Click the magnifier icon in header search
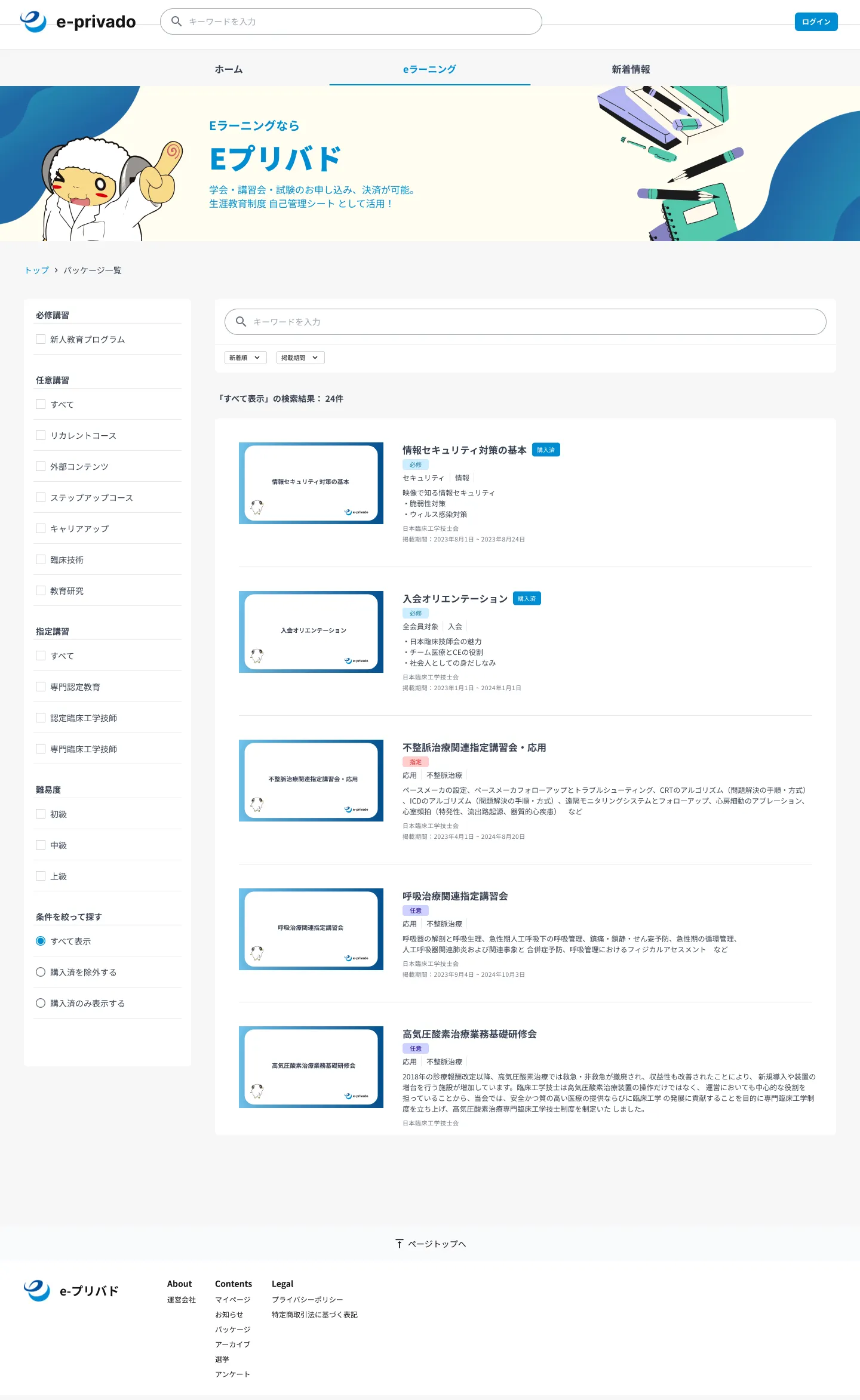The image size is (860, 1400). 177,21
